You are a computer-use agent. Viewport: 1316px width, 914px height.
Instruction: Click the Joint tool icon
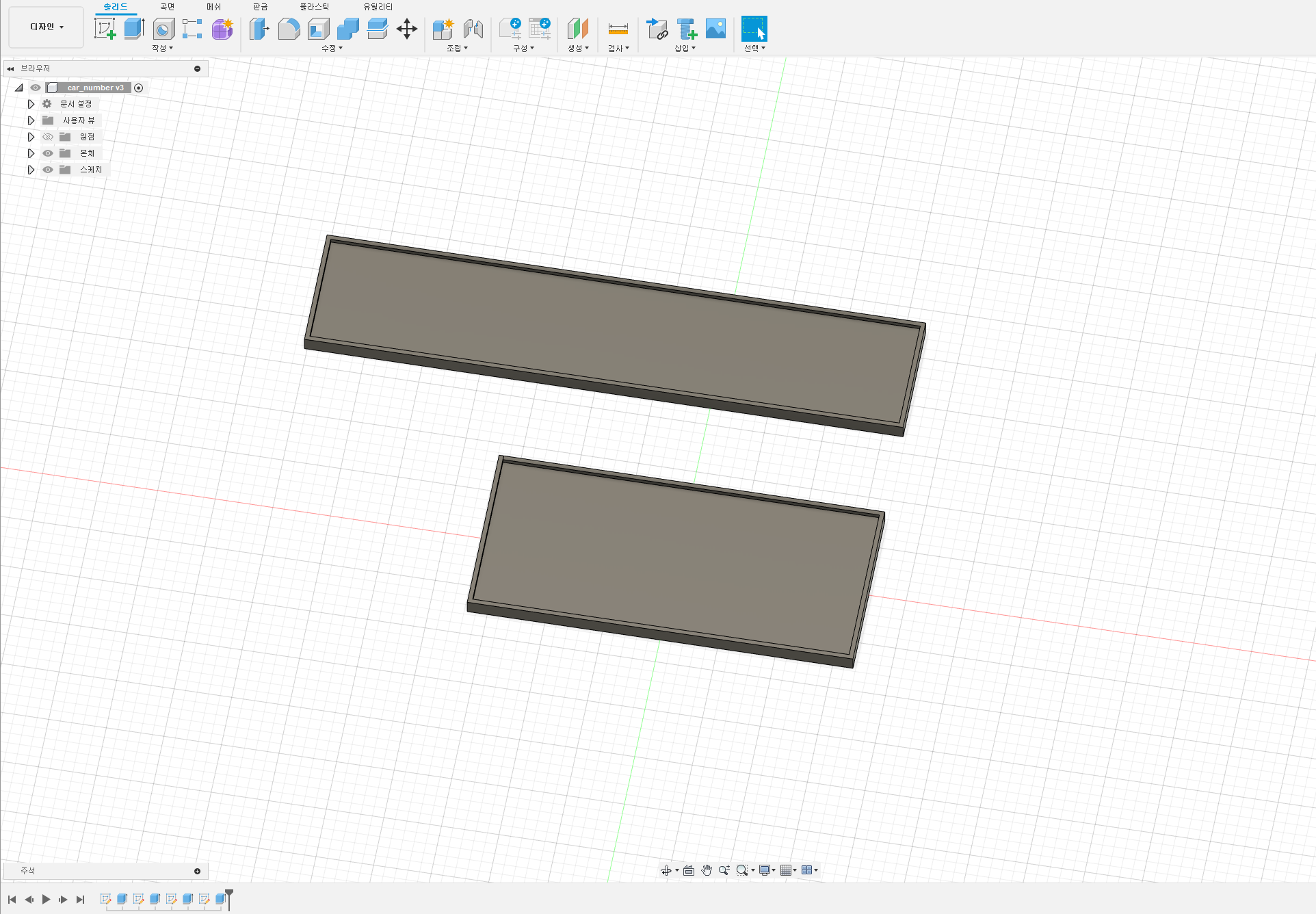coord(473,29)
